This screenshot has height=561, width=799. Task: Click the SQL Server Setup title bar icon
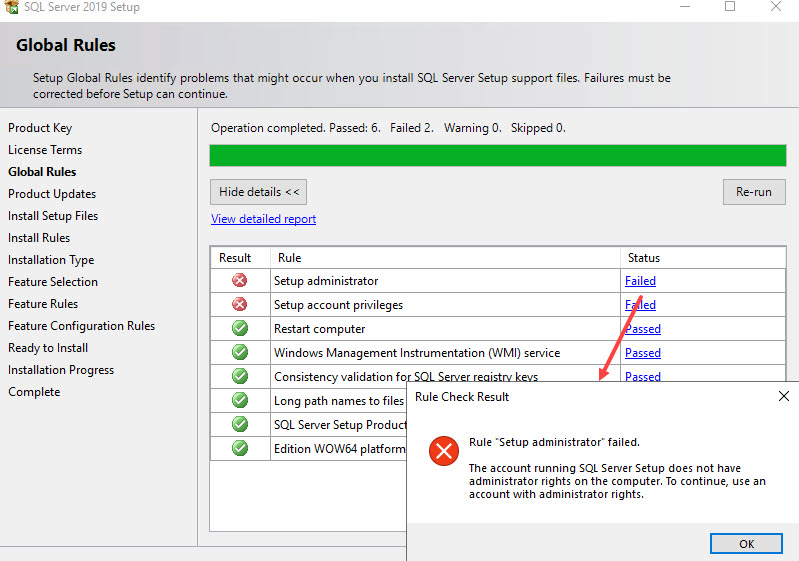(x=11, y=6)
